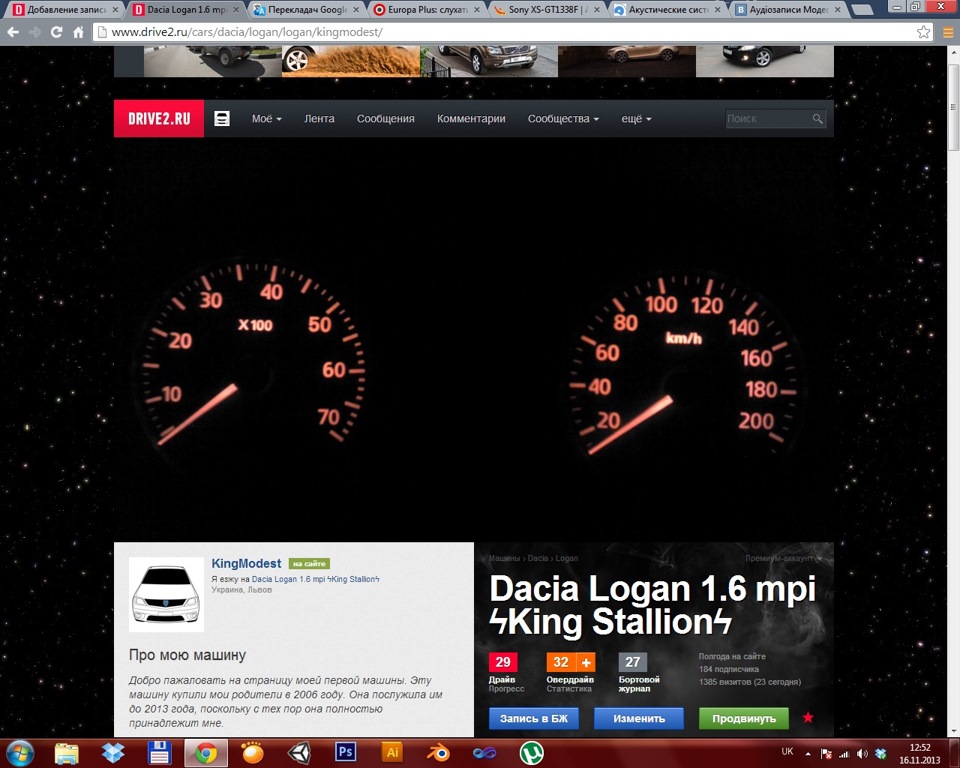This screenshot has width=960, height=768.
Task: Open the list icon next to DRIVE2.RU logo
Action: point(222,118)
